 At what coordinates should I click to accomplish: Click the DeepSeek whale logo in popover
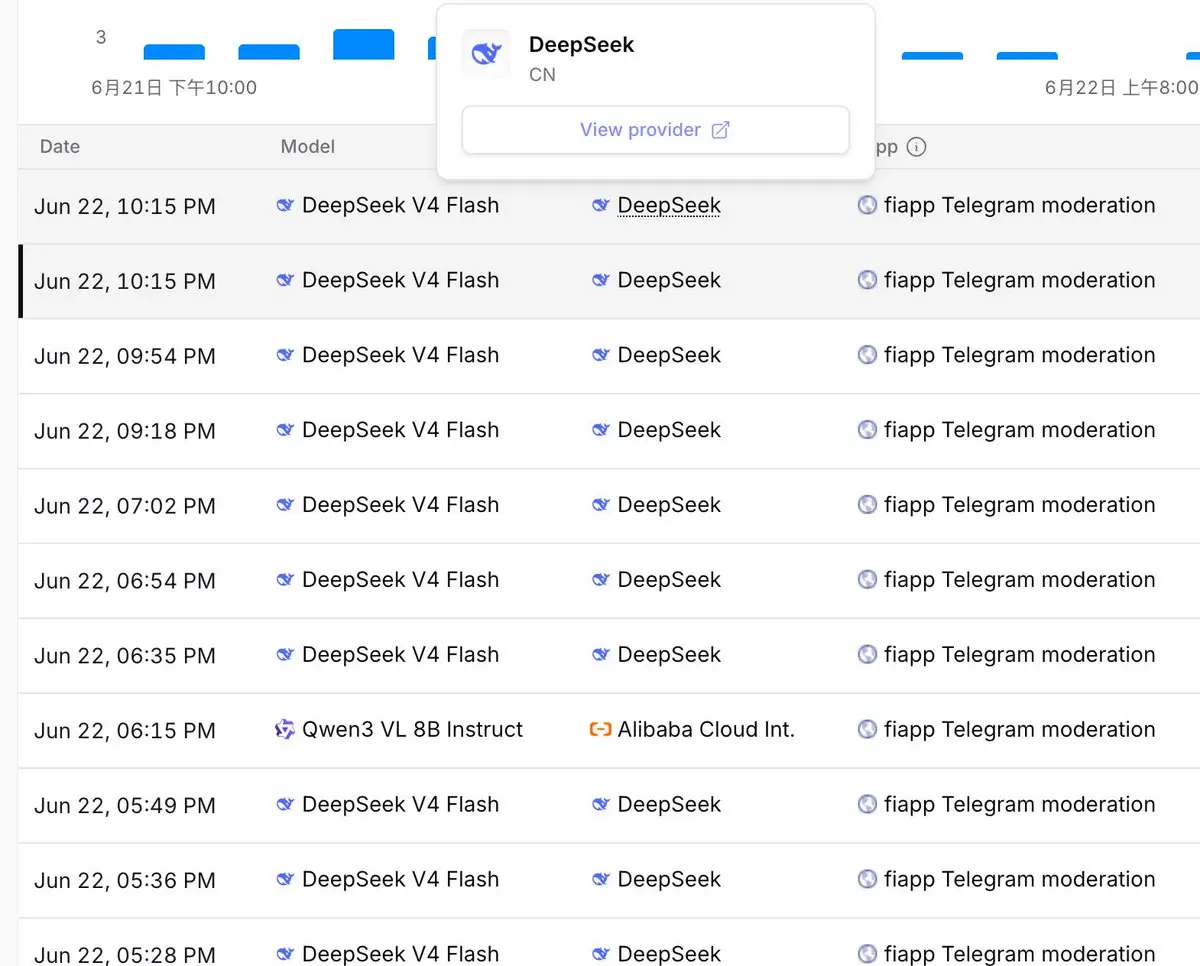tap(486, 54)
